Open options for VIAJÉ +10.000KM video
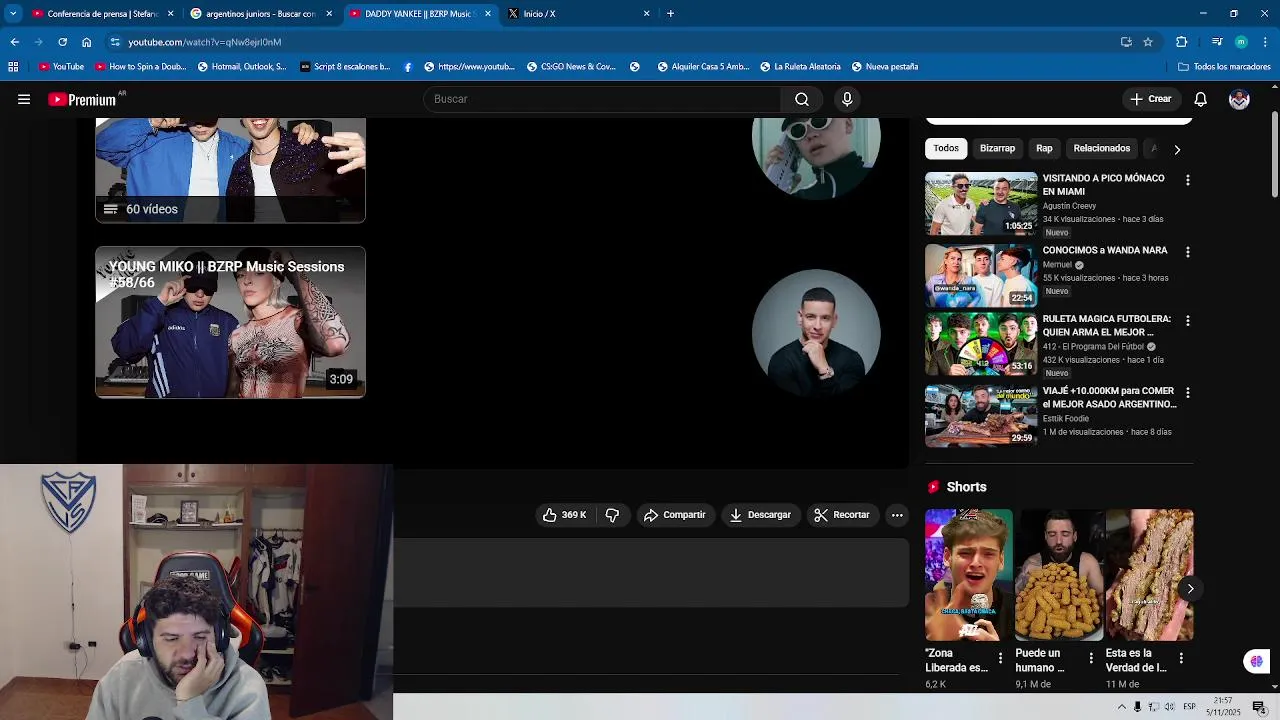Viewport: 1280px width, 720px height. [1187, 393]
